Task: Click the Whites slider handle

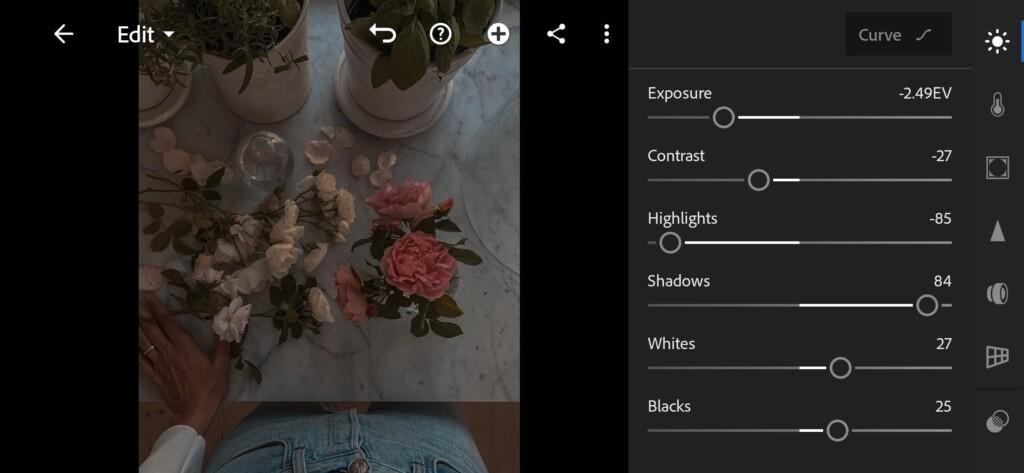Action: tap(840, 368)
